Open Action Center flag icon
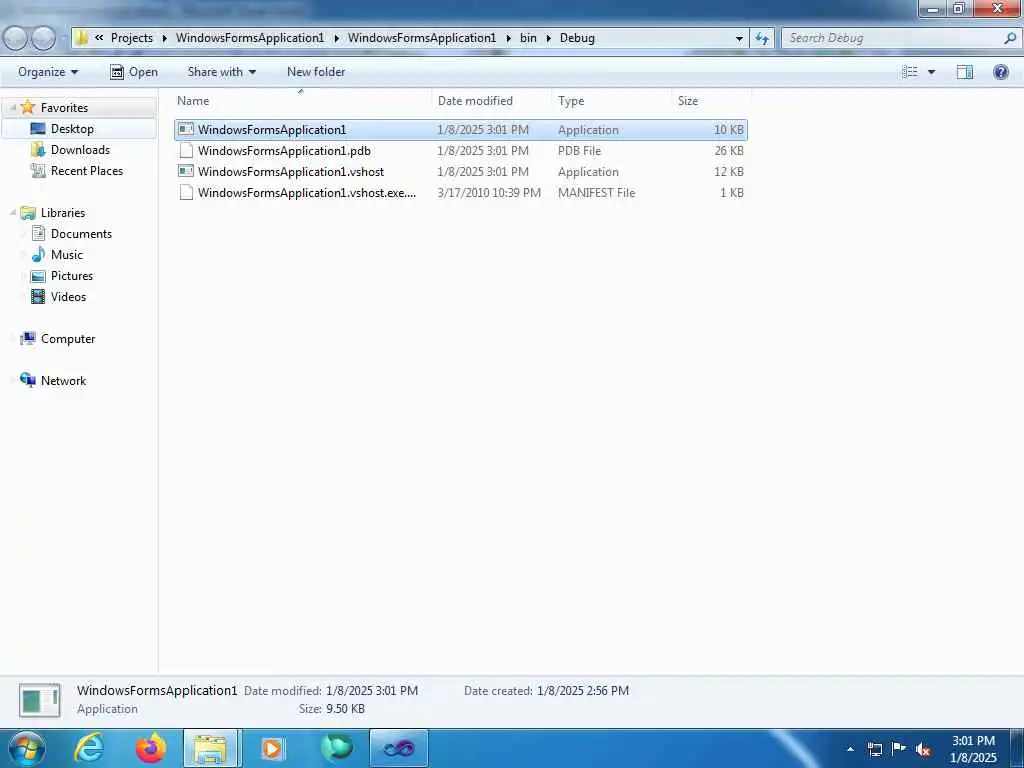Image resolution: width=1024 pixels, height=768 pixels. [x=899, y=749]
